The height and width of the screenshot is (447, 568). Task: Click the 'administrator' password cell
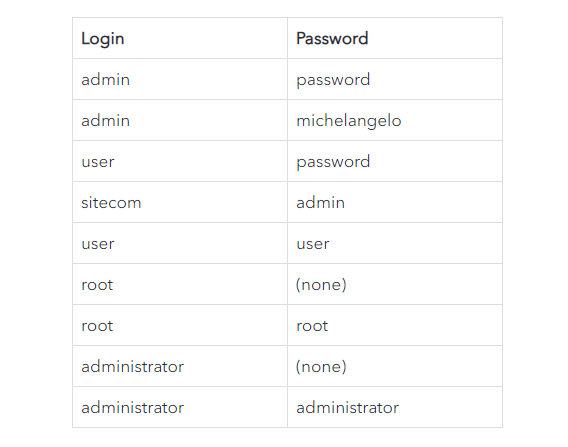pyautogui.click(x=395, y=407)
